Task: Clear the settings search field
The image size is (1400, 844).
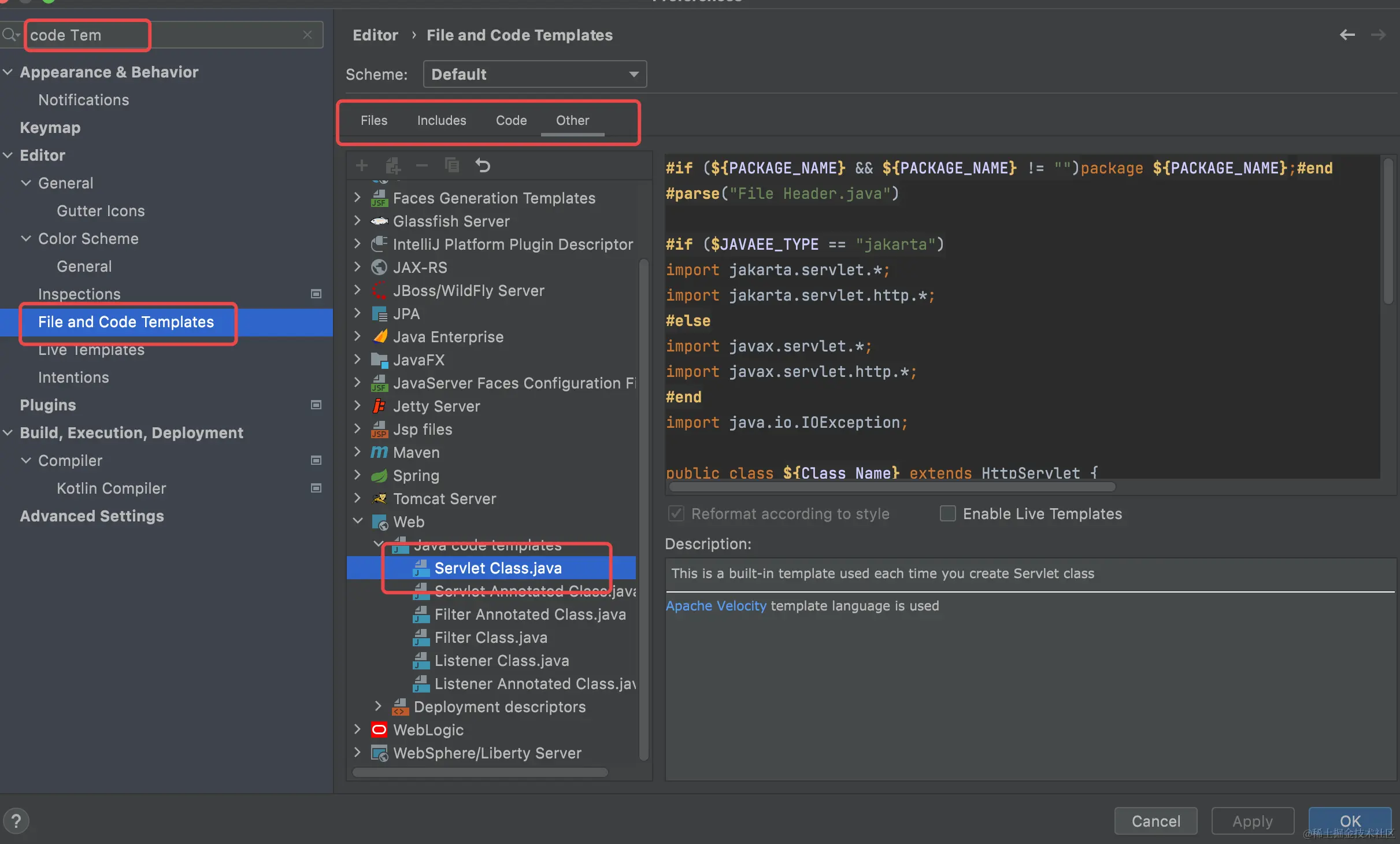Action: click(x=308, y=35)
